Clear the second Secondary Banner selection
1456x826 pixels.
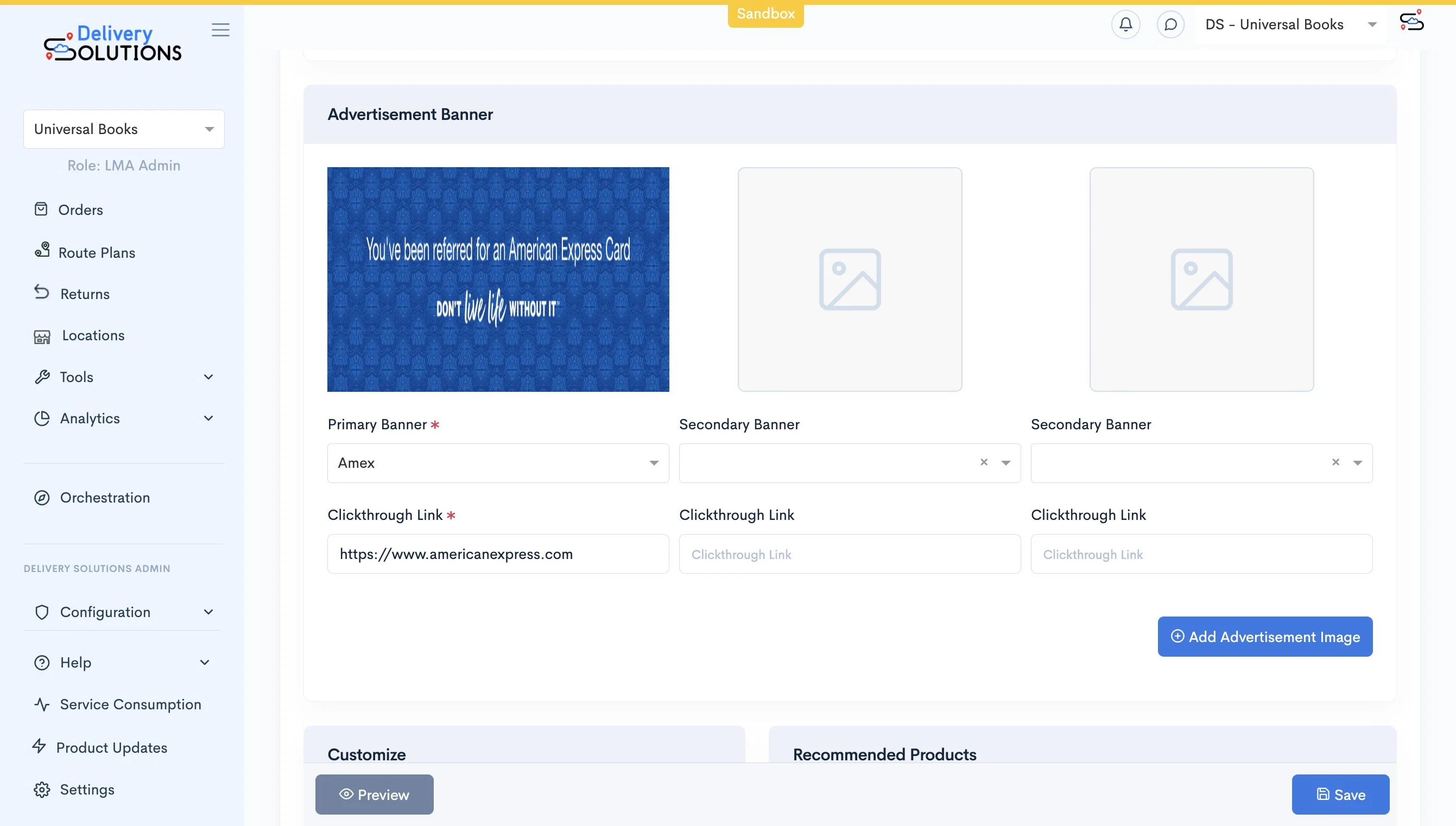pos(1335,462)
